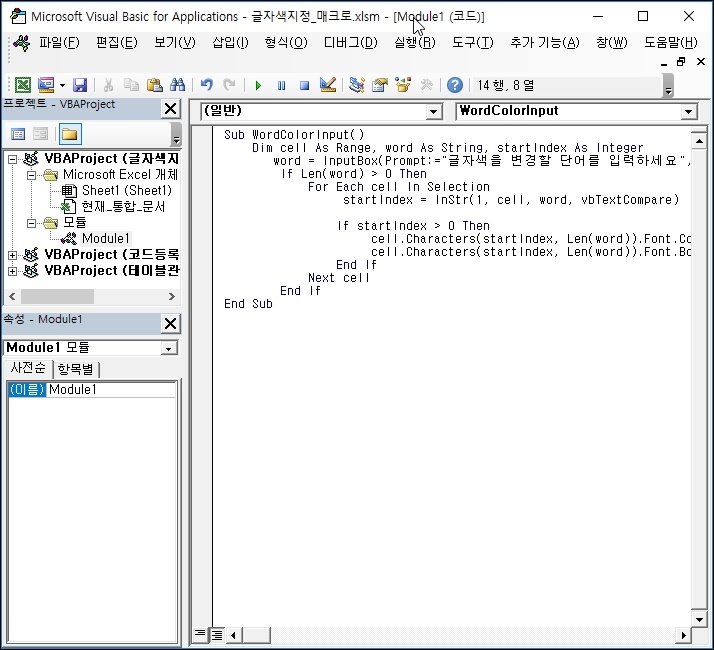Select Module1 in the project tree

106,238
